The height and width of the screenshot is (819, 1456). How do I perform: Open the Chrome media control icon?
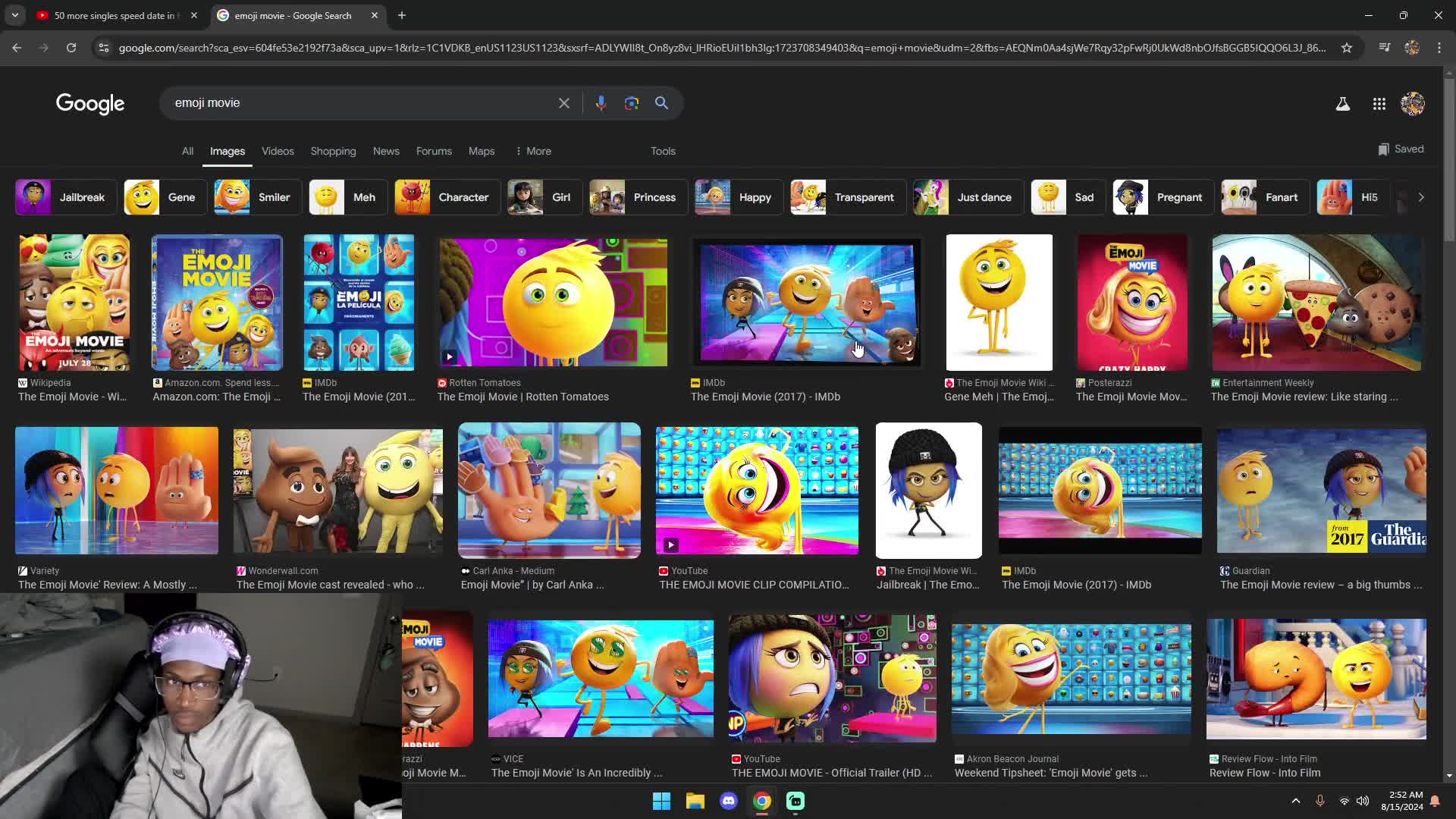pyautogui.click(x=1384, y=48)
